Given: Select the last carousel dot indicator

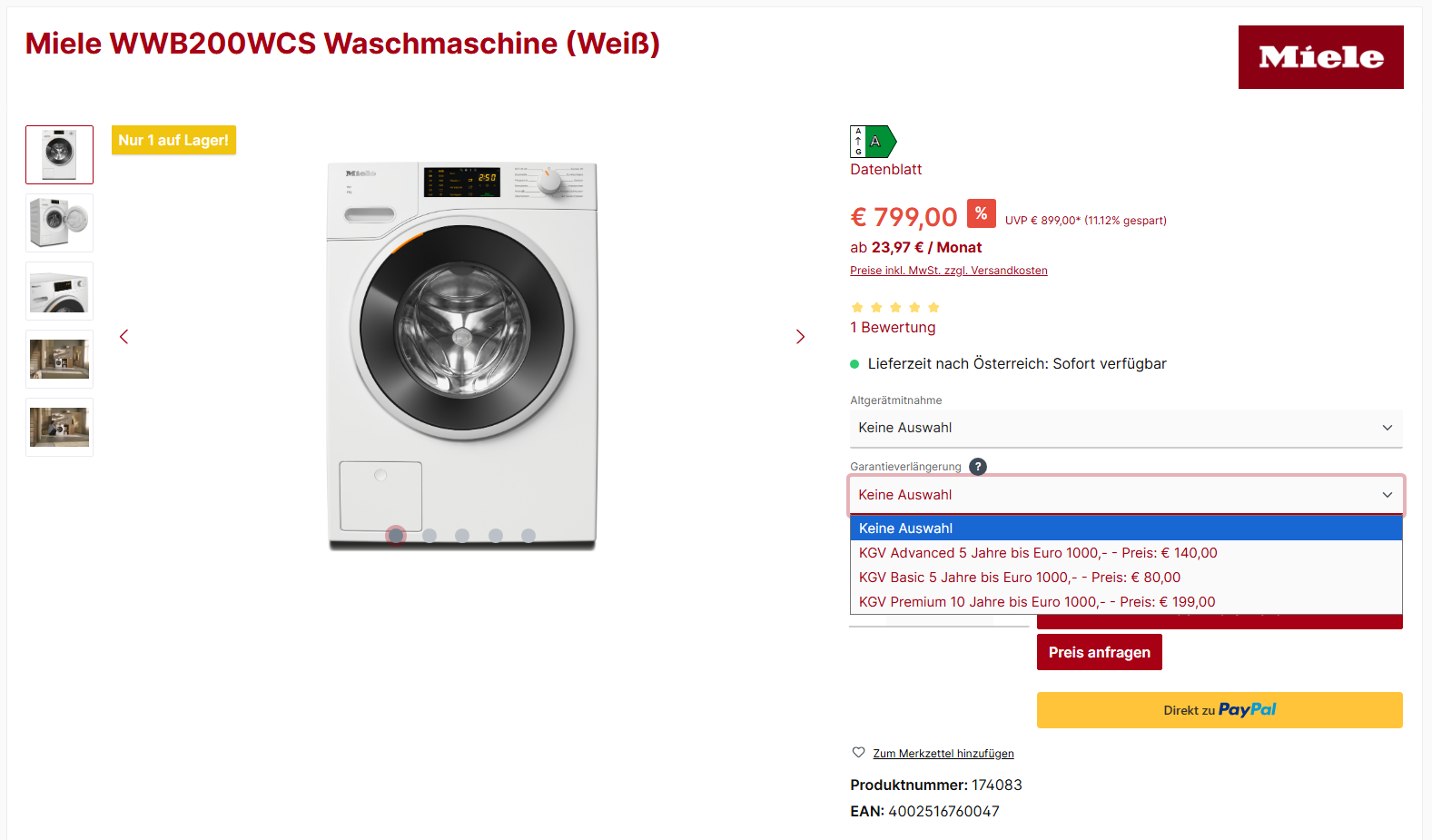Looking at the screenshot, I should (528, 536).
